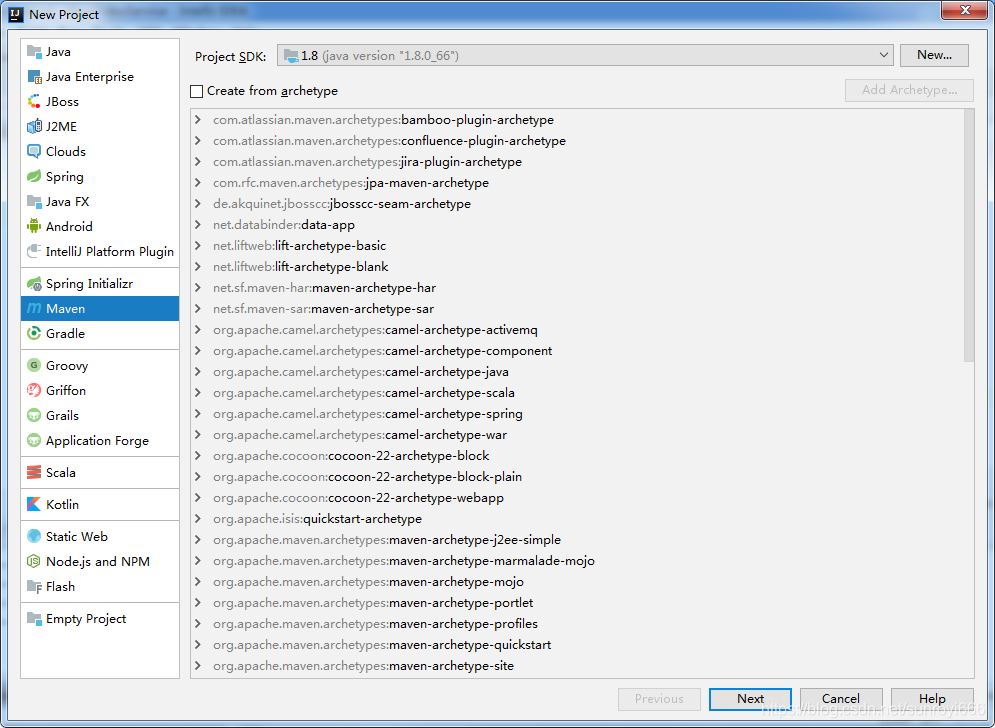Click the Spring Initializr icon

pyautogui.click(x=34, y=284)
